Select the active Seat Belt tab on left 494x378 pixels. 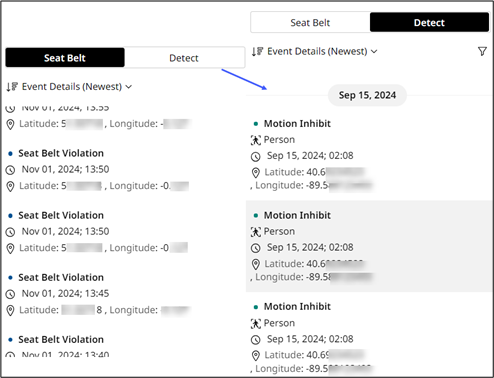coord(65,58)
